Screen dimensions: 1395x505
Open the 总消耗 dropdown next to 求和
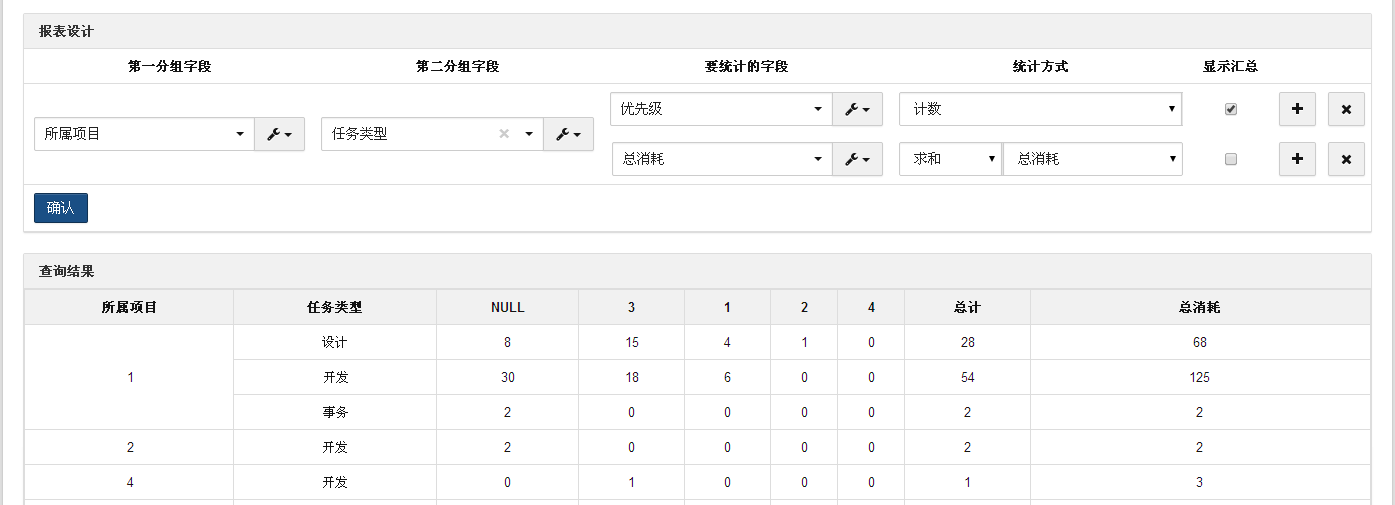pyautogui.click(x=1092, y=159)
